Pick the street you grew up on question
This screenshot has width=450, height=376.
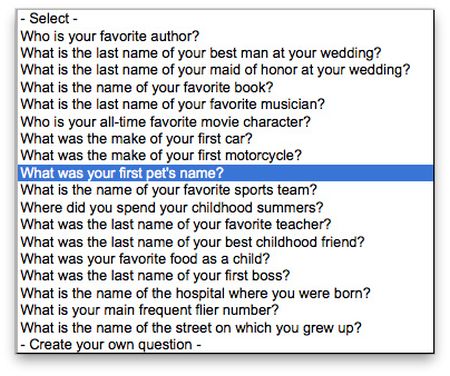[225, 327]
